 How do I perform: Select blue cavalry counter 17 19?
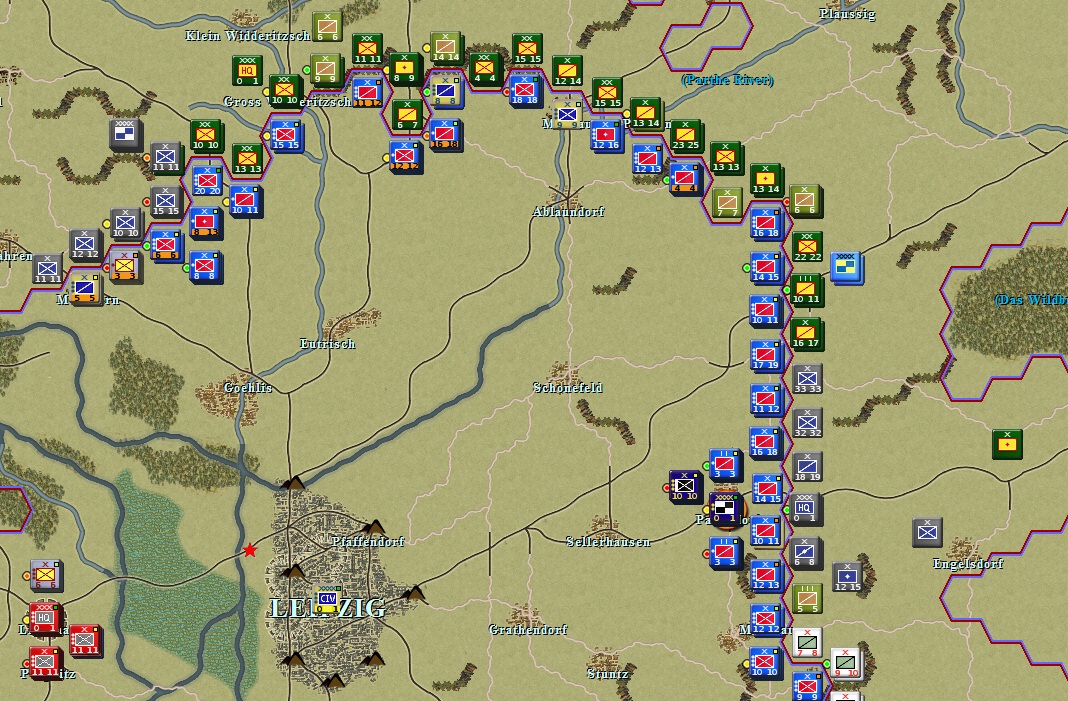[765, 356]
